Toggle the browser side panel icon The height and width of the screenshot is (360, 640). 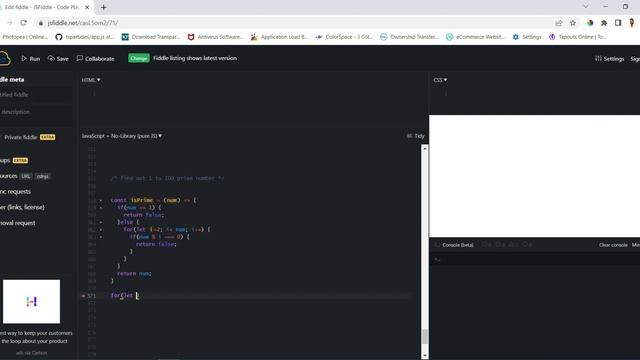pos(618,23)
